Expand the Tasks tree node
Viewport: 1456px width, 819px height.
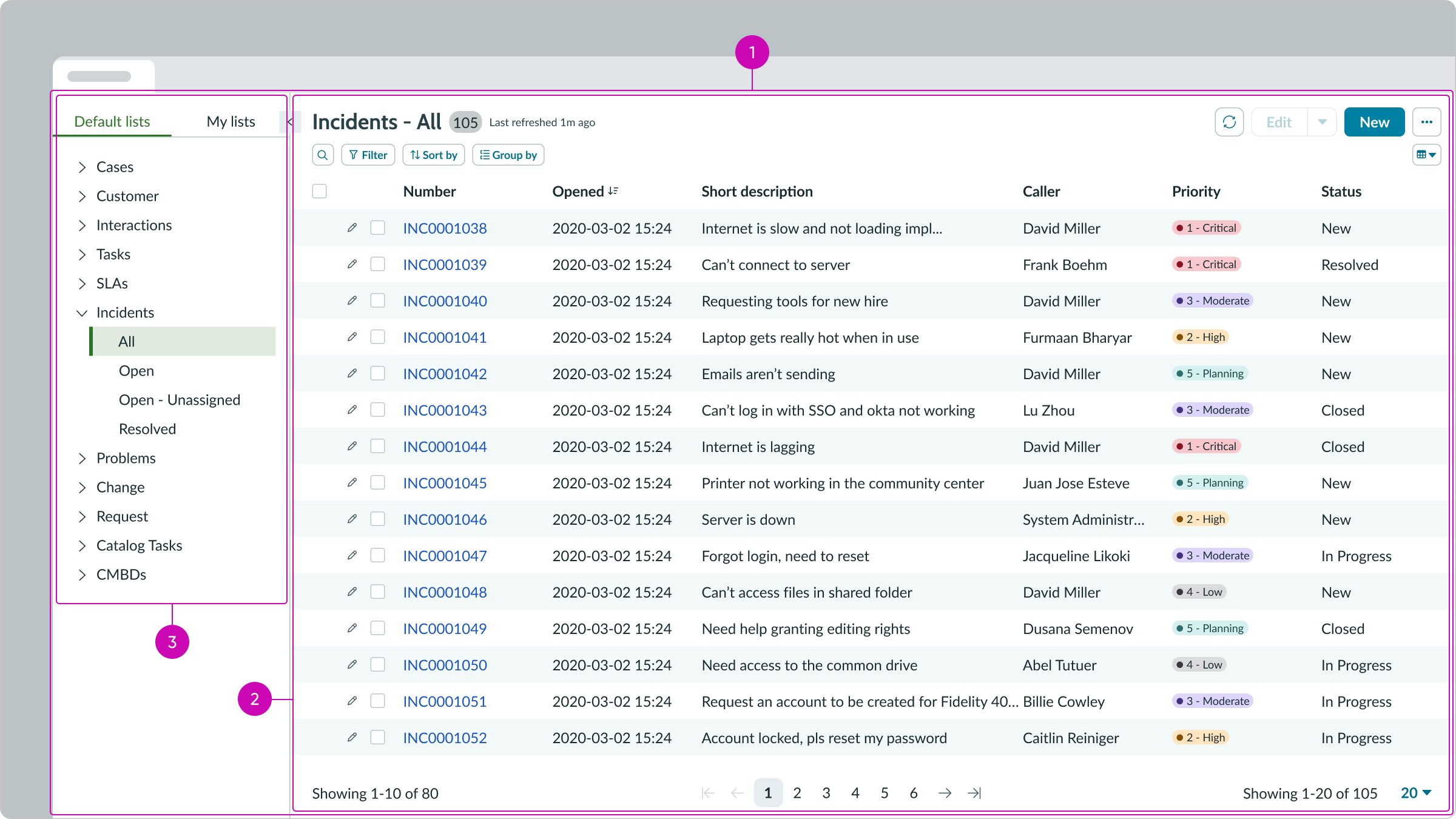(82, 254)
